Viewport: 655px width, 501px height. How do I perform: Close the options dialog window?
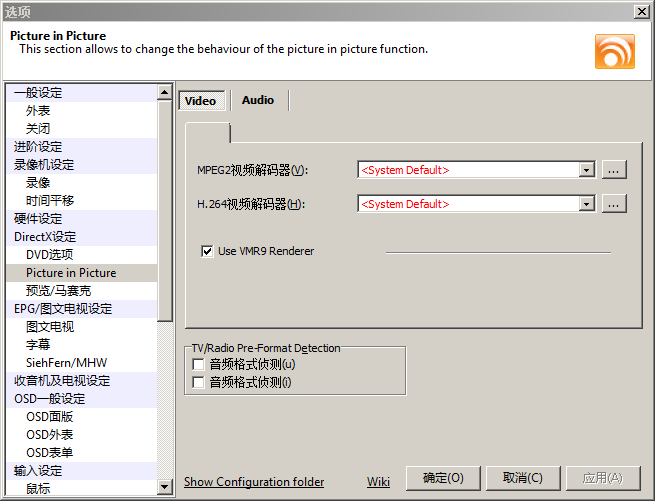coord(641,11)
